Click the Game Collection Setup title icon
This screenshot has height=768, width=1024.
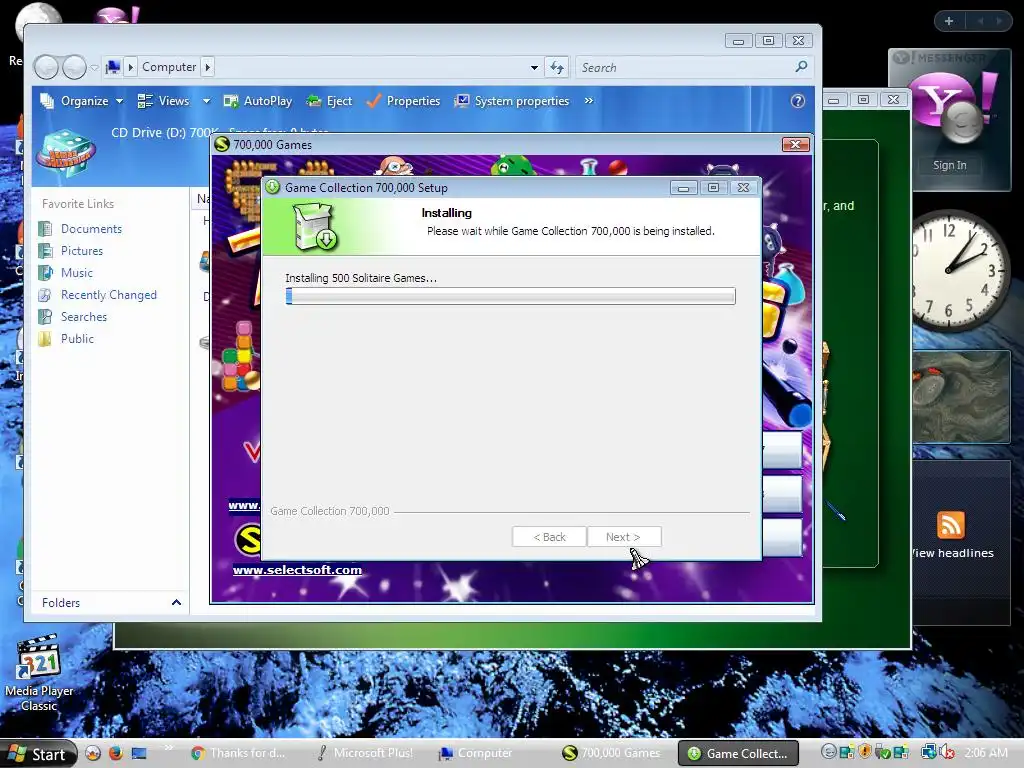[x=273, y=187]
